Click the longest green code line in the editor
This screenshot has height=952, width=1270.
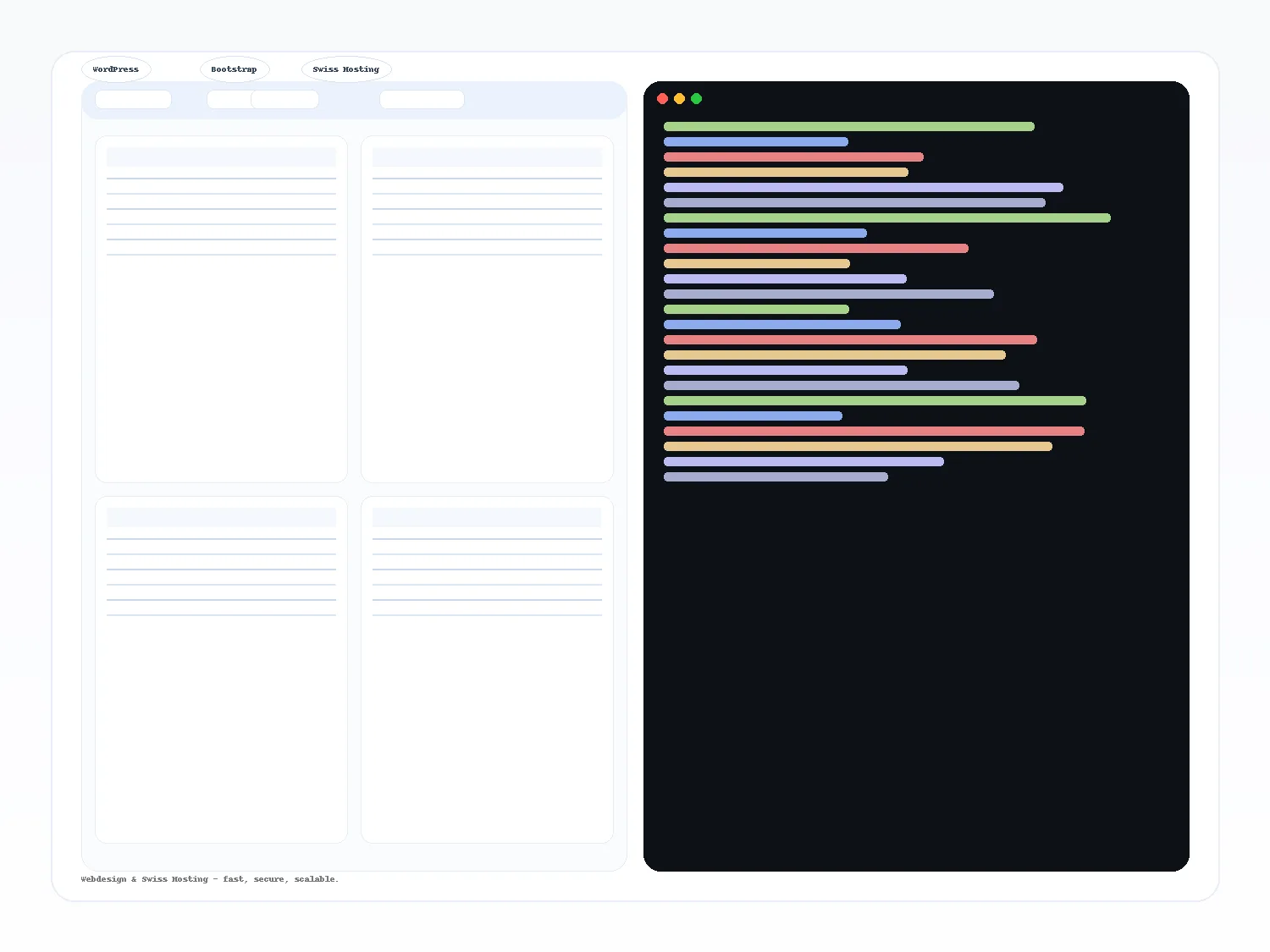point(887,217)
